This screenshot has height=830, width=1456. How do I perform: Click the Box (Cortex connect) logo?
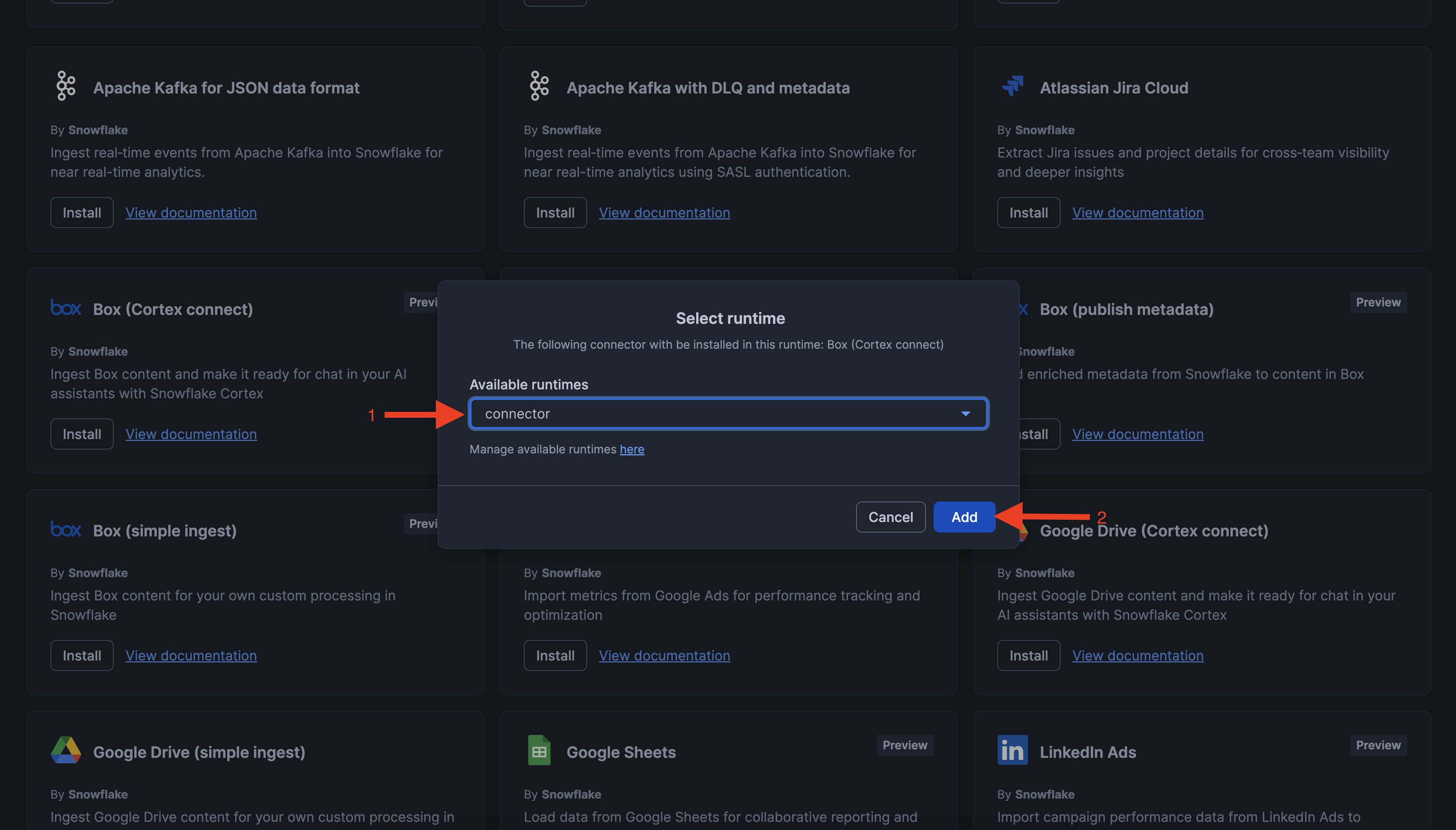pyautogui.click(x=66, y=308)
